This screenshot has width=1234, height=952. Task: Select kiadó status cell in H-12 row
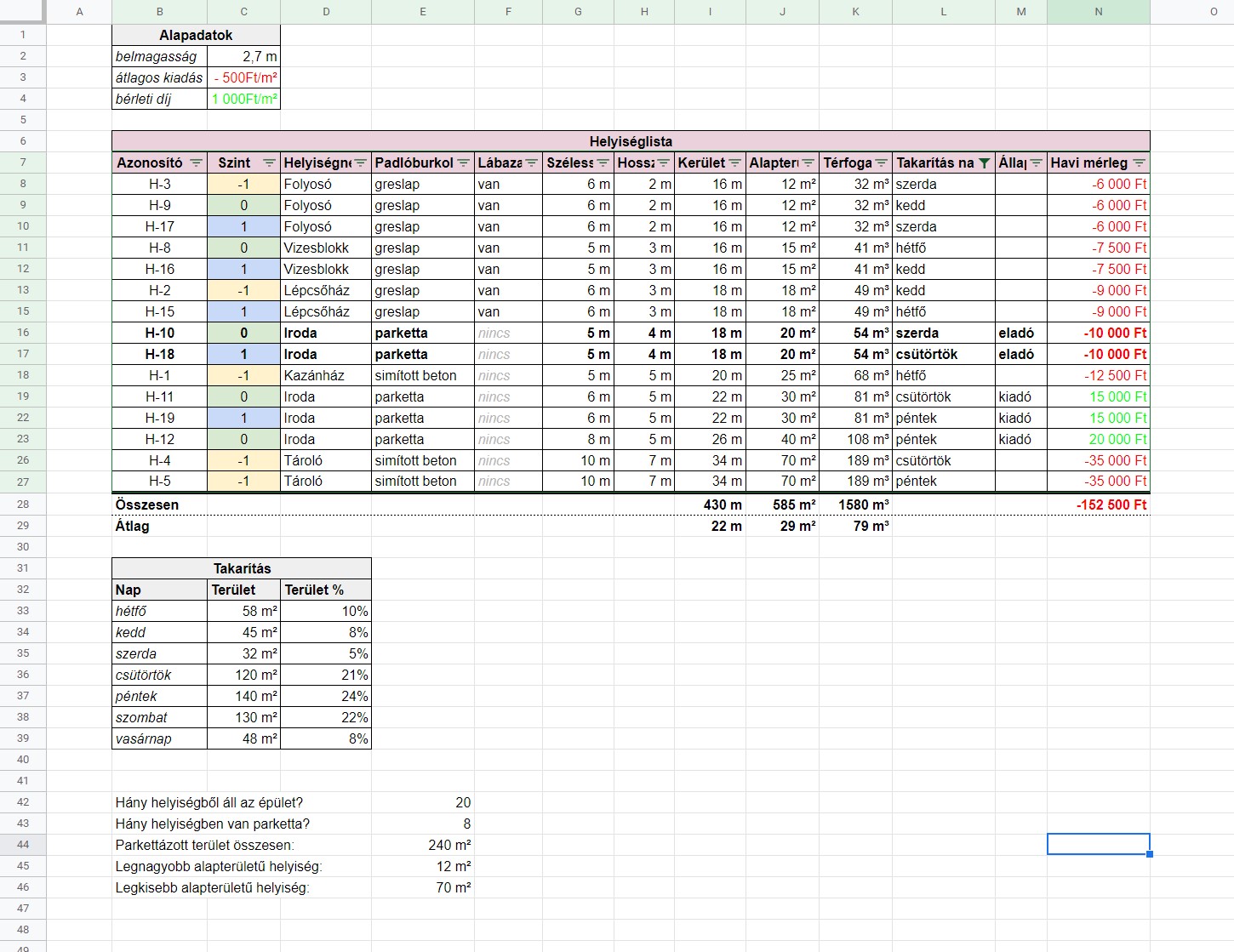pyautogui.click(x=1020, y=439)
